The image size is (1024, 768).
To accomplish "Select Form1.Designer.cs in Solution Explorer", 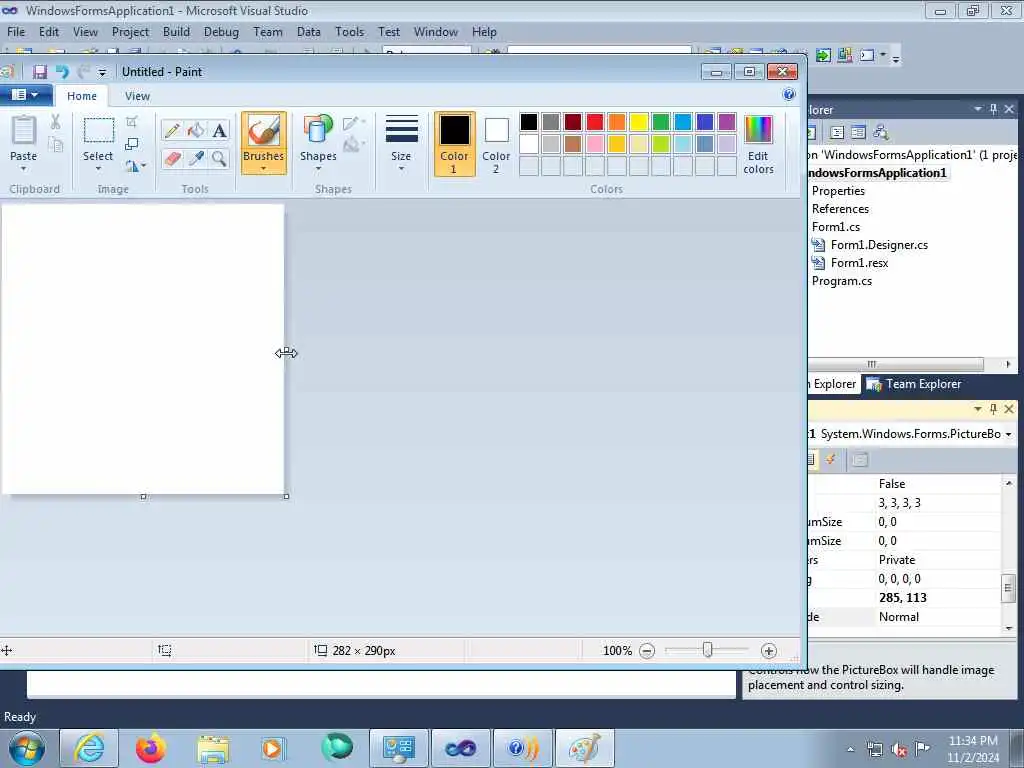I will [x=879, y=245].
